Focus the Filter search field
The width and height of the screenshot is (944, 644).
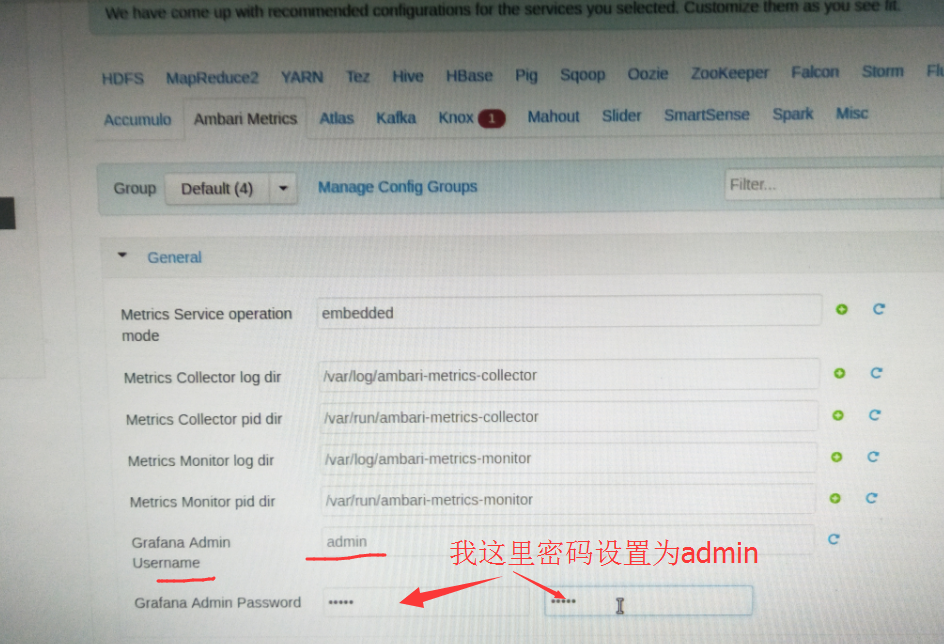pyautogui.click(x=834, y=184)
